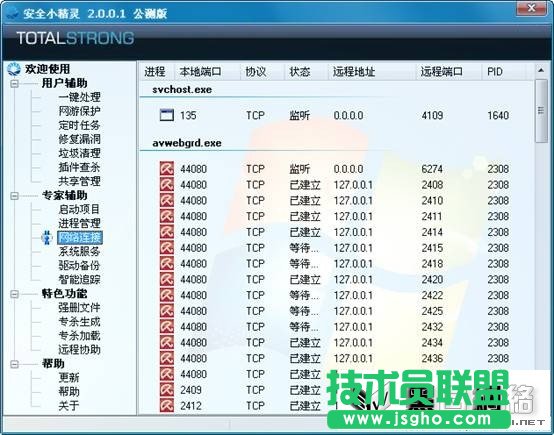Screen dimensions: 554x435
Task: Collapse the 帮助 tree group
Action: point(14,364)
